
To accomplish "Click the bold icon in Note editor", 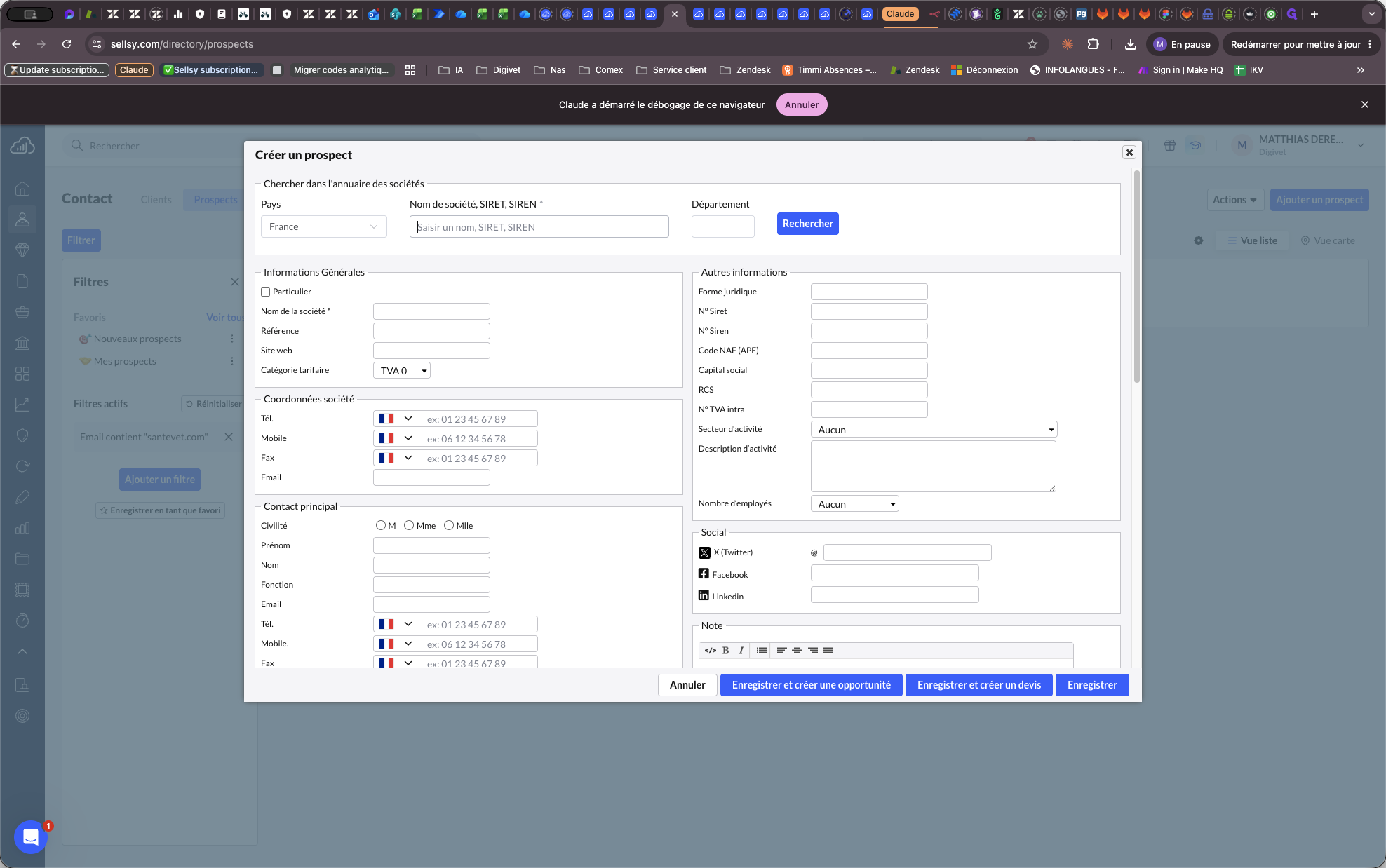I will tap(725, 651).
